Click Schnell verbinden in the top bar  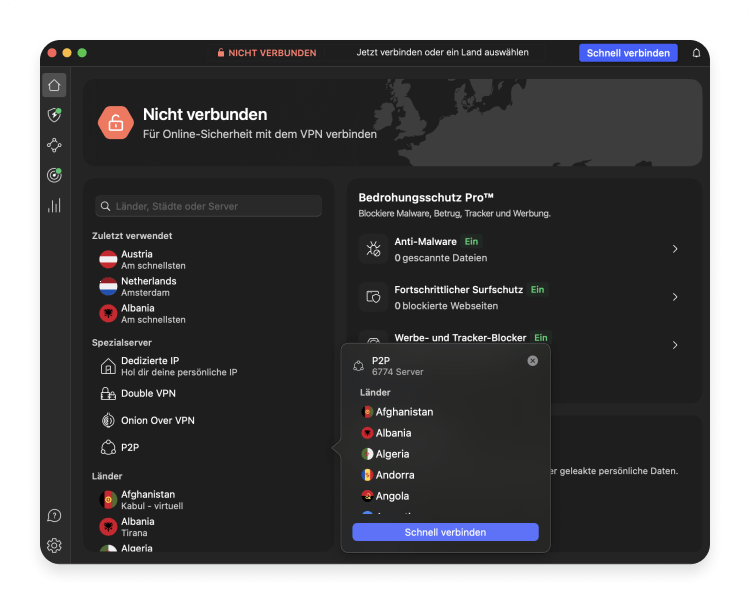[627, 53]
